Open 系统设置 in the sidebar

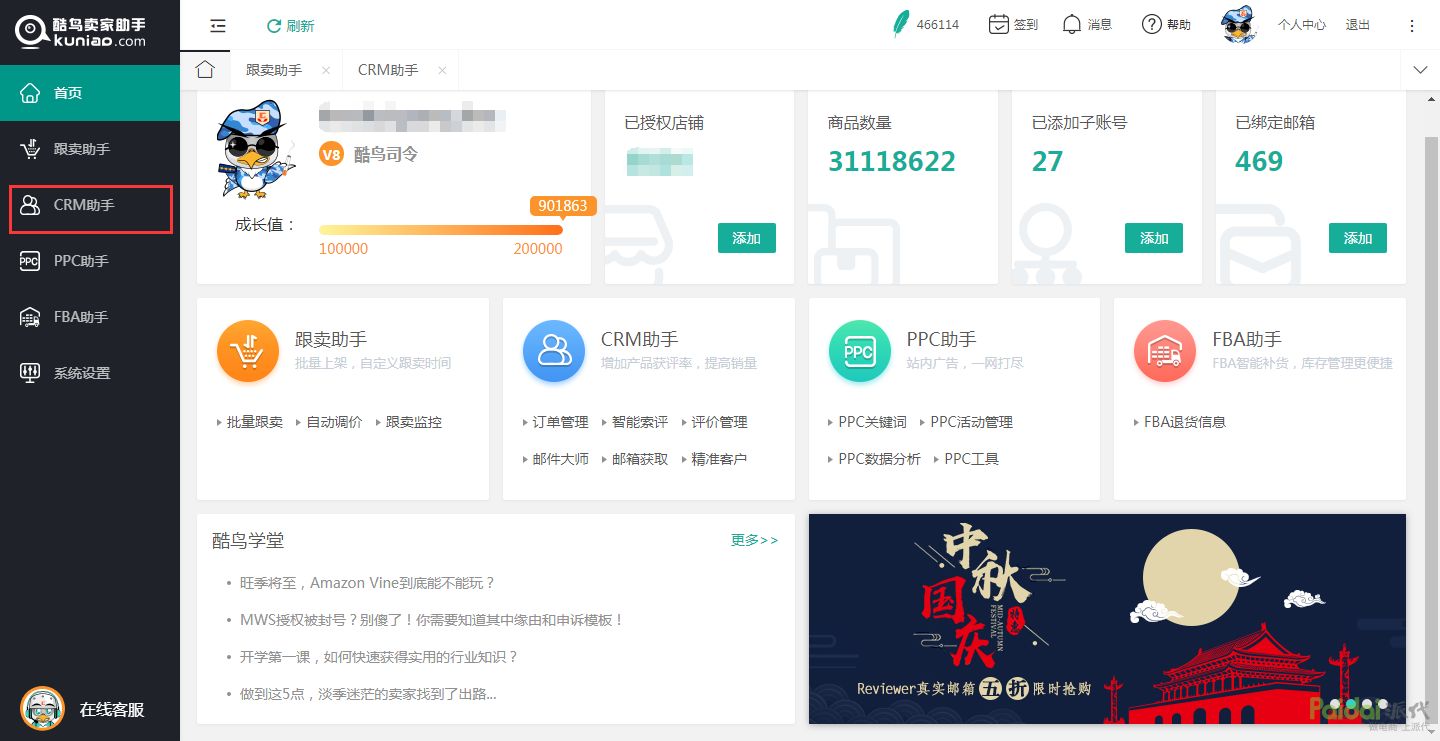[90, 373]
